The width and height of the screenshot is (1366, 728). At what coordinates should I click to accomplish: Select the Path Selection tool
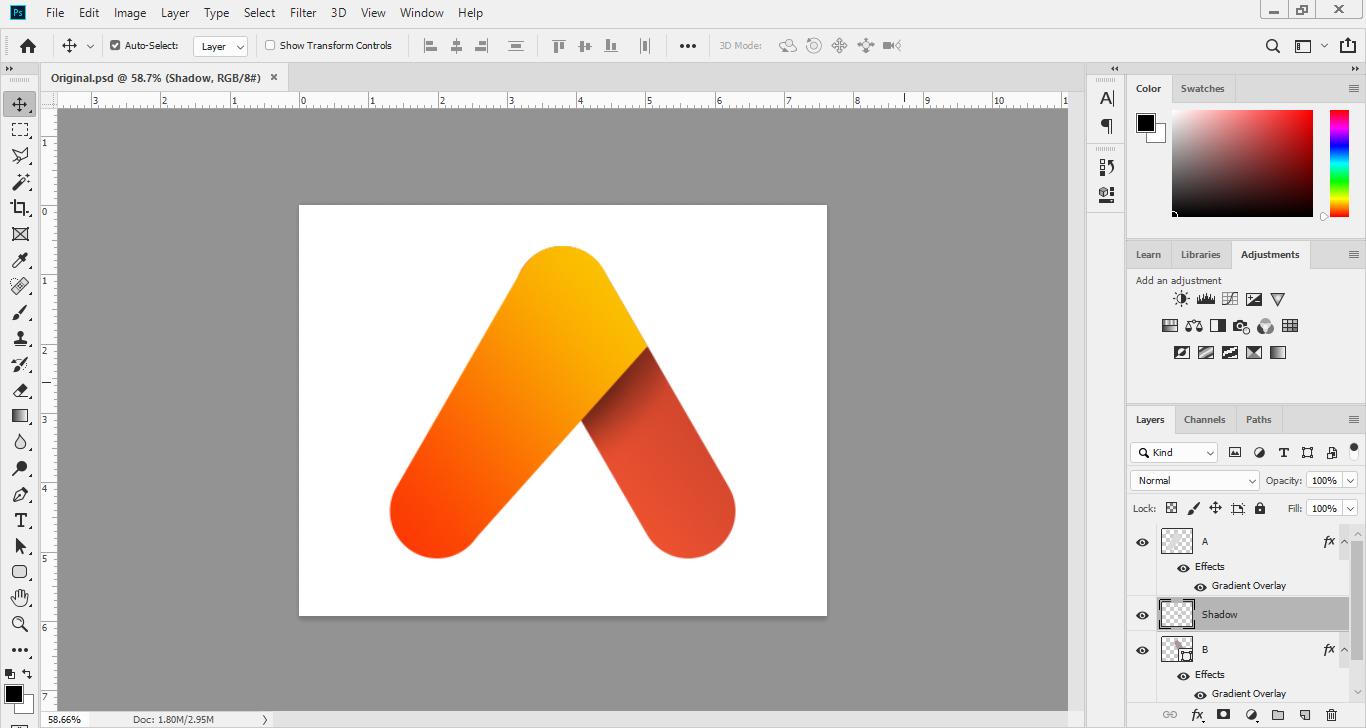click(19, 546)
